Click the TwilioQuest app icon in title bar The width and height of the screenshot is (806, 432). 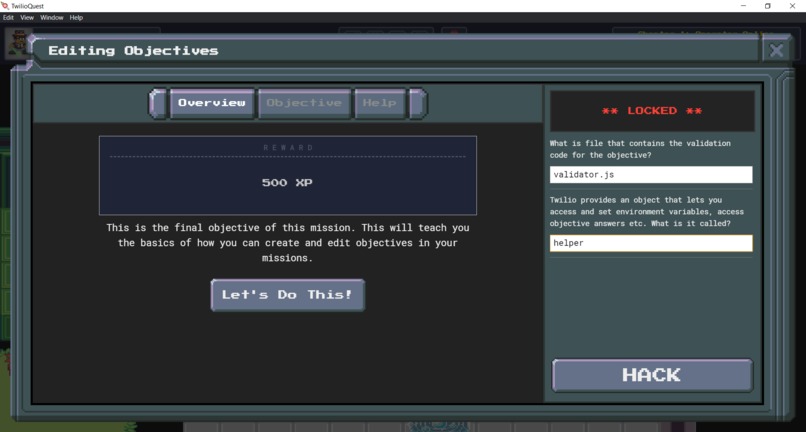[x=5, y=6]
